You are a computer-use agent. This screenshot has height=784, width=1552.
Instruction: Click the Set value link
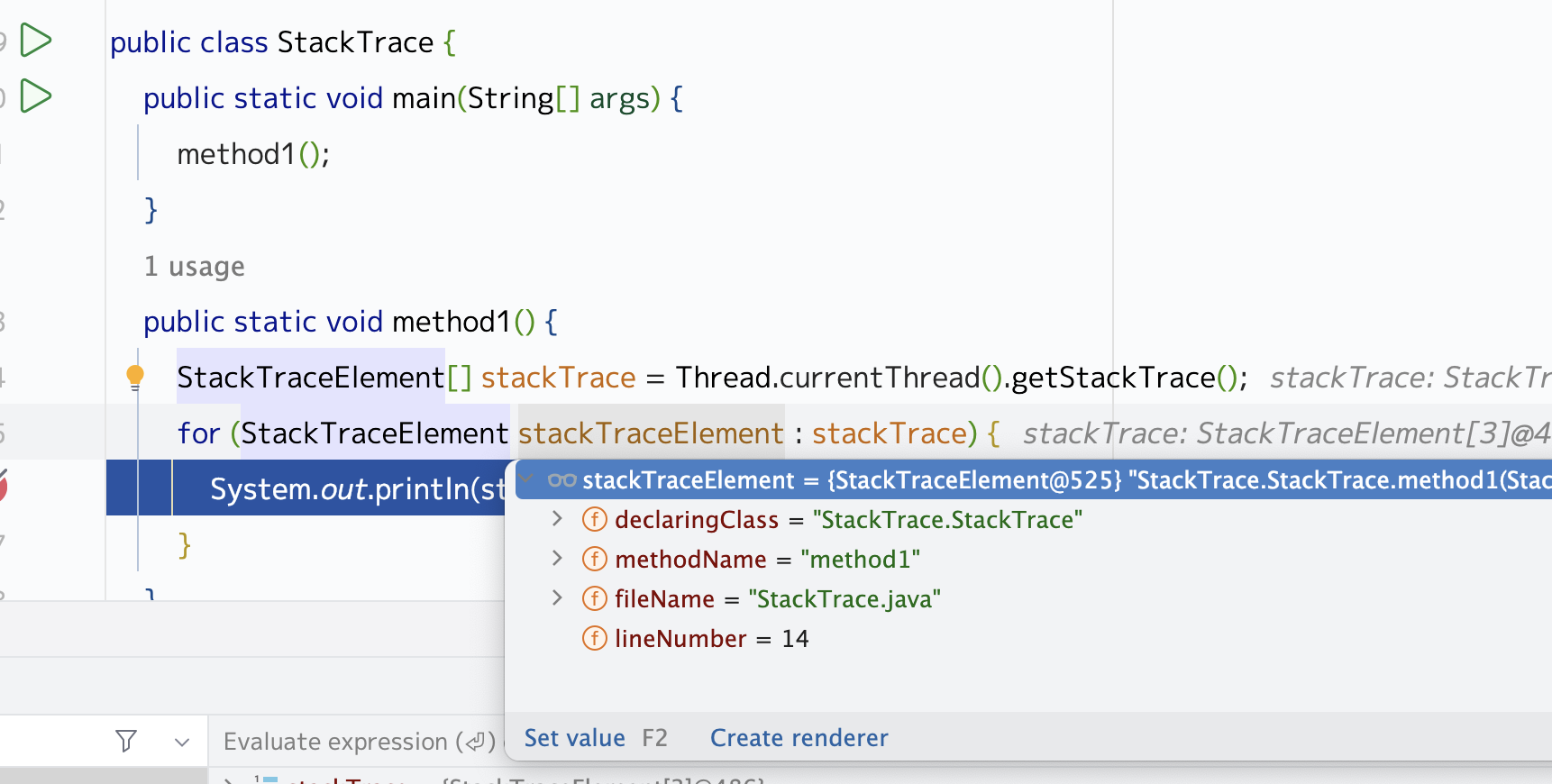pyautogui.click(x=574, y=738)
